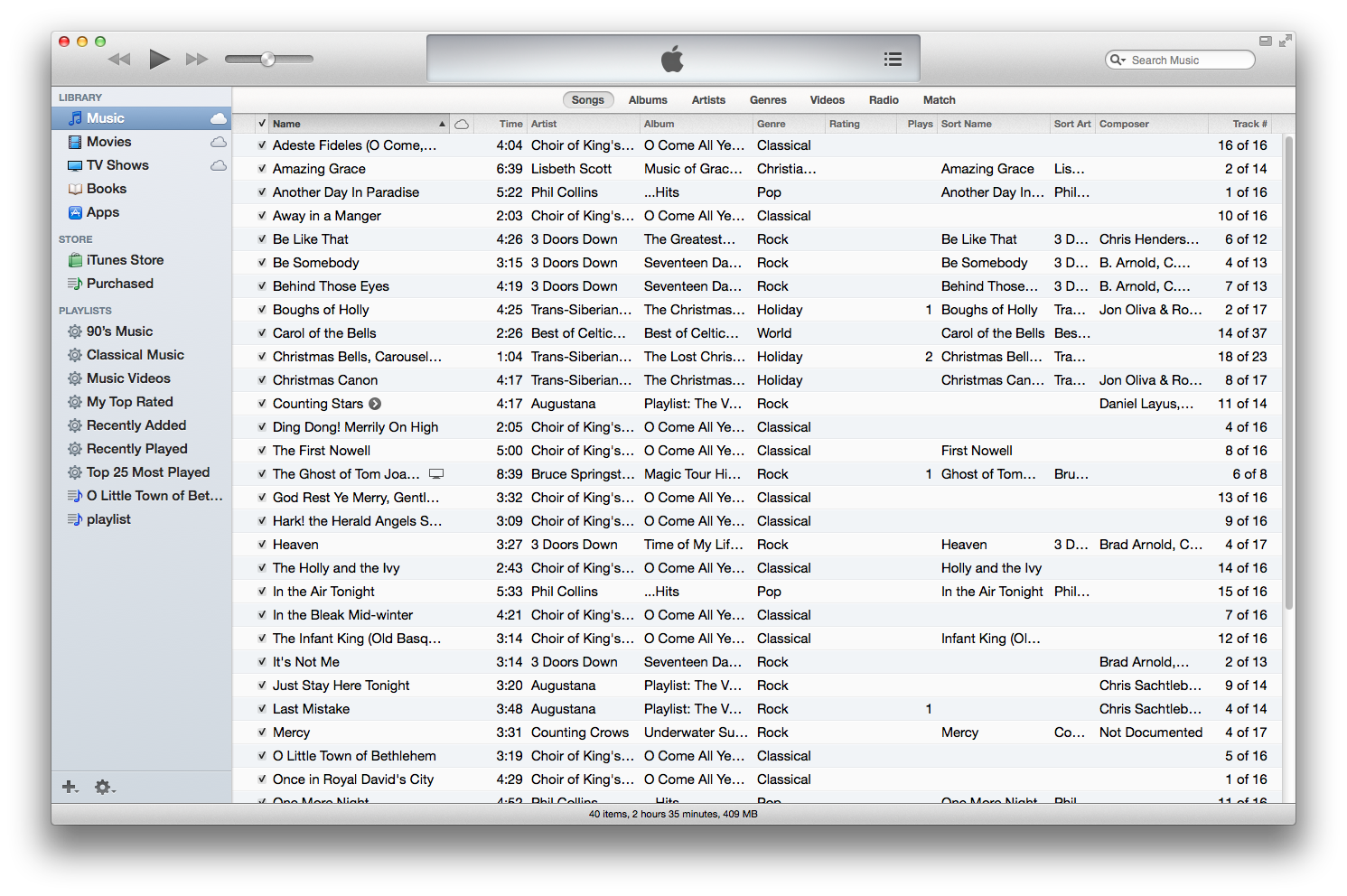Image resolution: width=1347 pixels, height=896 pixels.
Task: Sort by the iCloud status column header
Action: (462, 124)
